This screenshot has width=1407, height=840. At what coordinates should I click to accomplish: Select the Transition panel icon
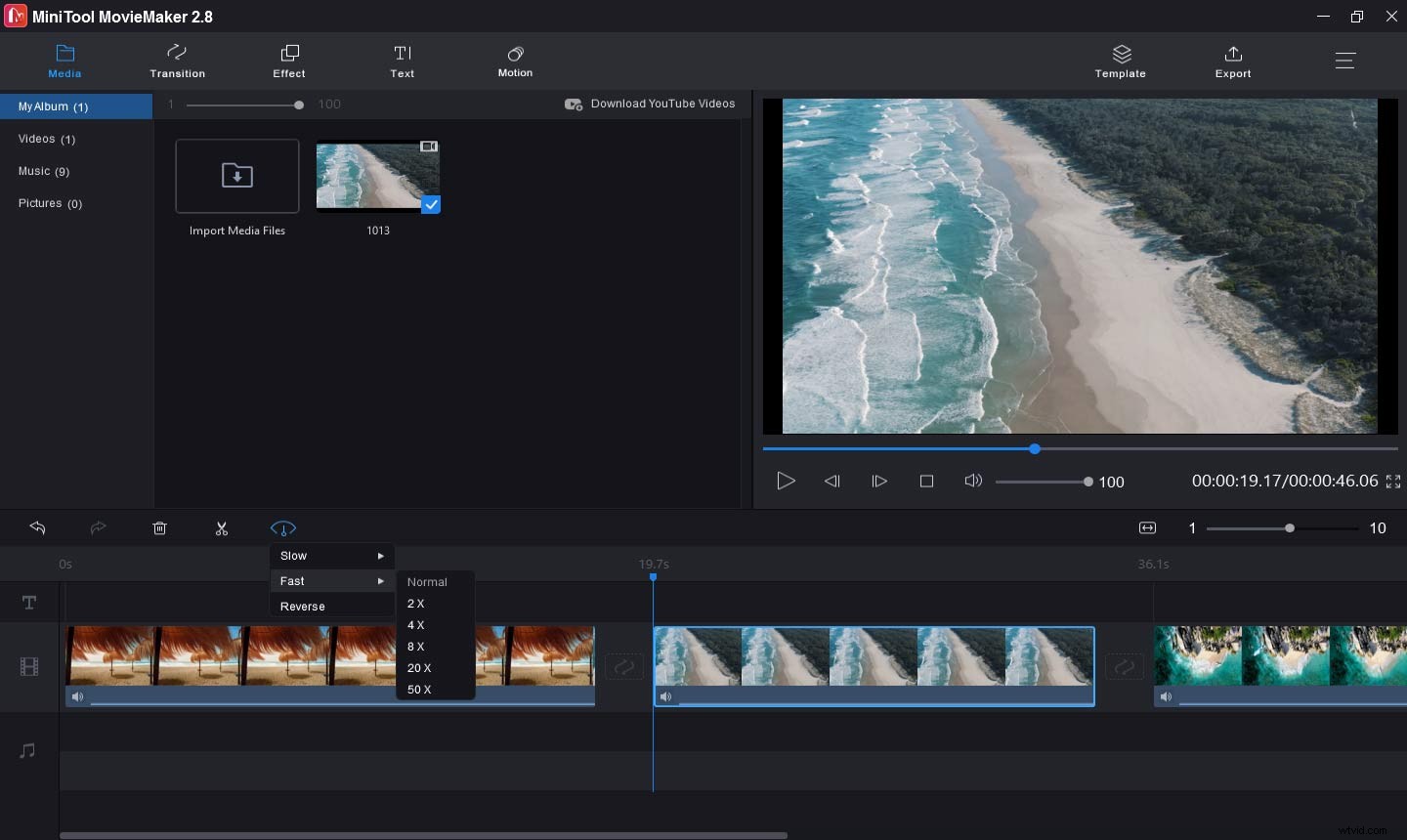(x=177, y=61)
